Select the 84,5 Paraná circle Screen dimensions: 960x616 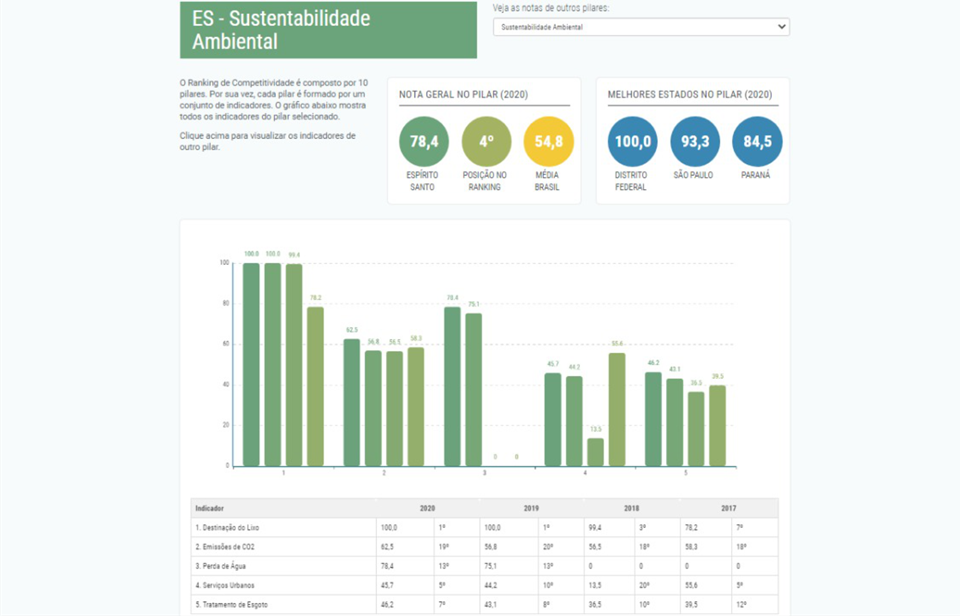[x=757, y=141]
